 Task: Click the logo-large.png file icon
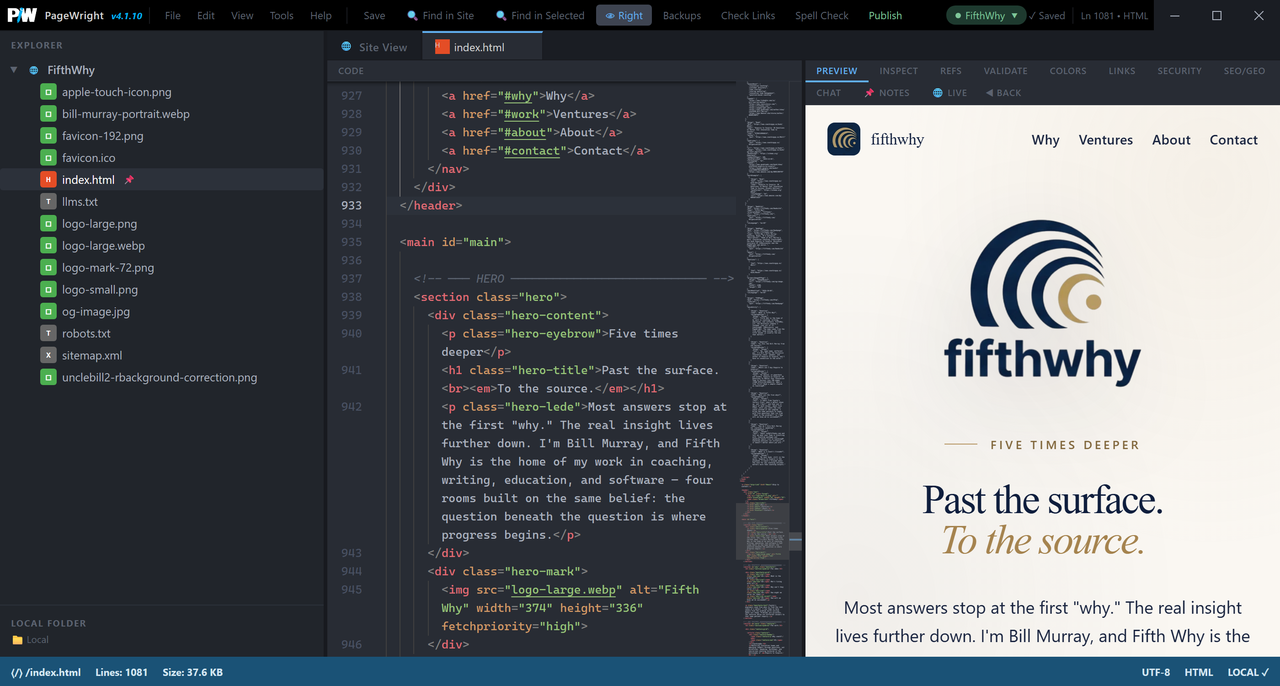(48, 224)
